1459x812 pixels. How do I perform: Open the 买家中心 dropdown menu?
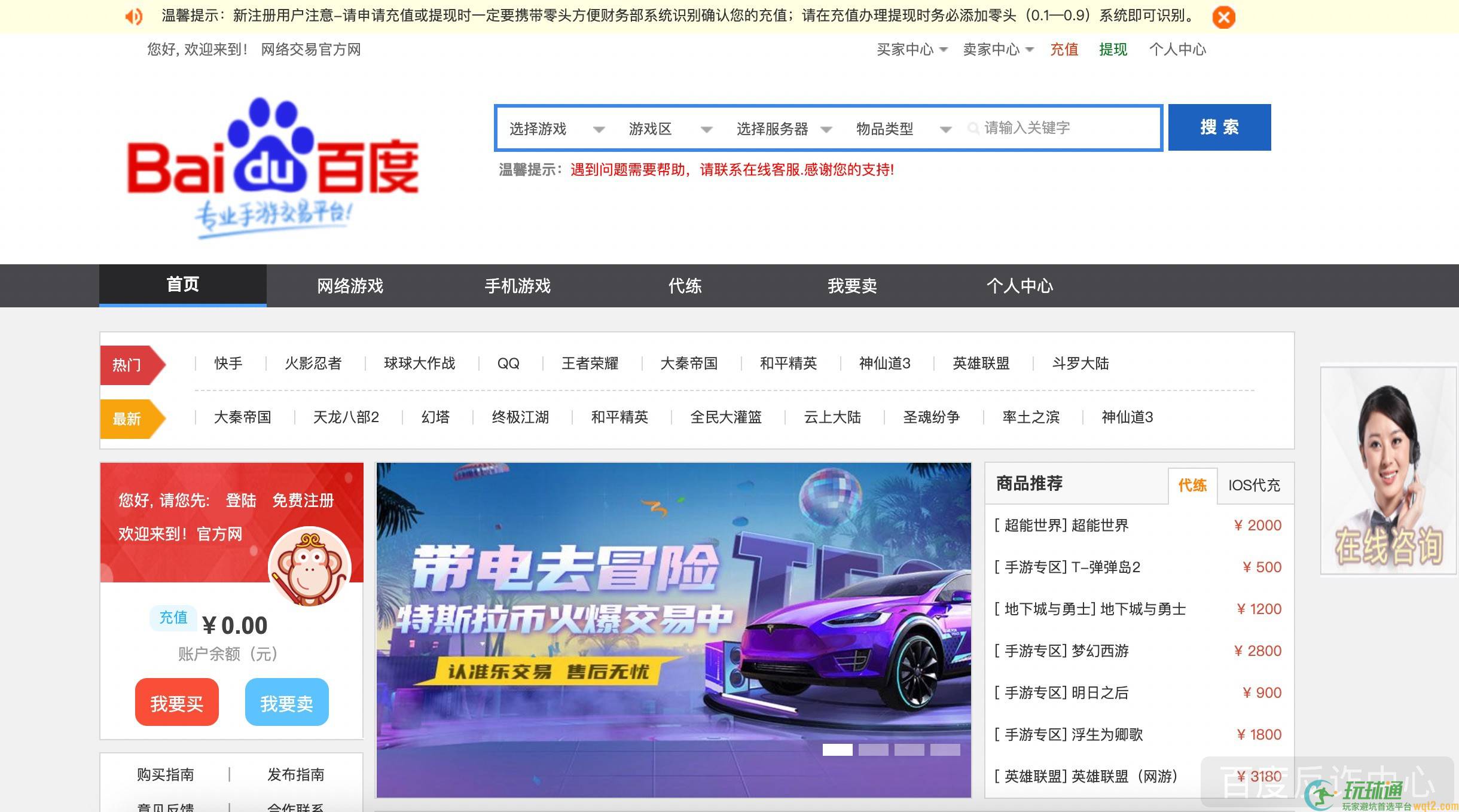point(912,50)
